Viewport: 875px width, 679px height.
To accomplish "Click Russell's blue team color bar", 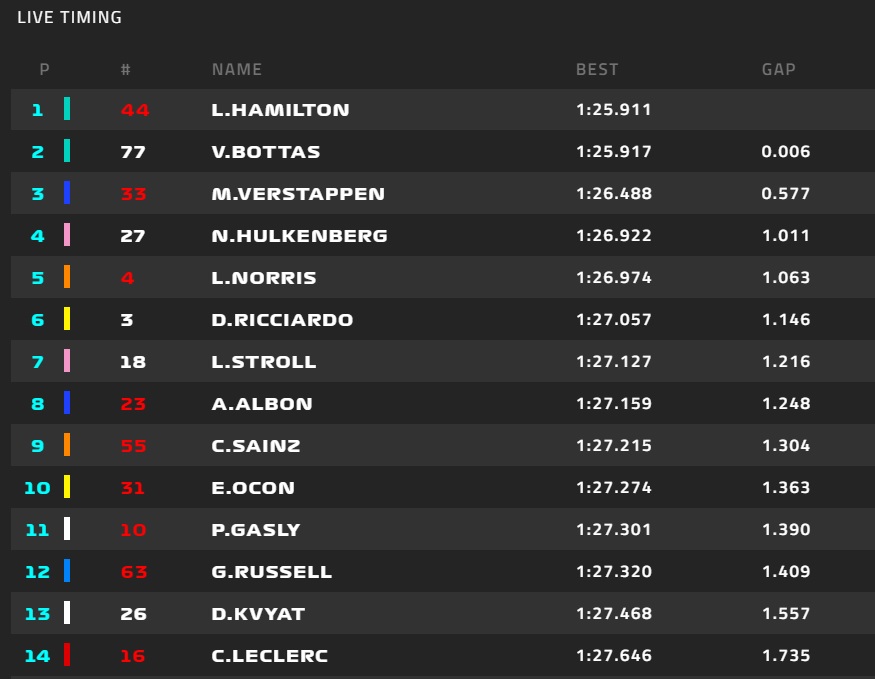I will 67,571.
